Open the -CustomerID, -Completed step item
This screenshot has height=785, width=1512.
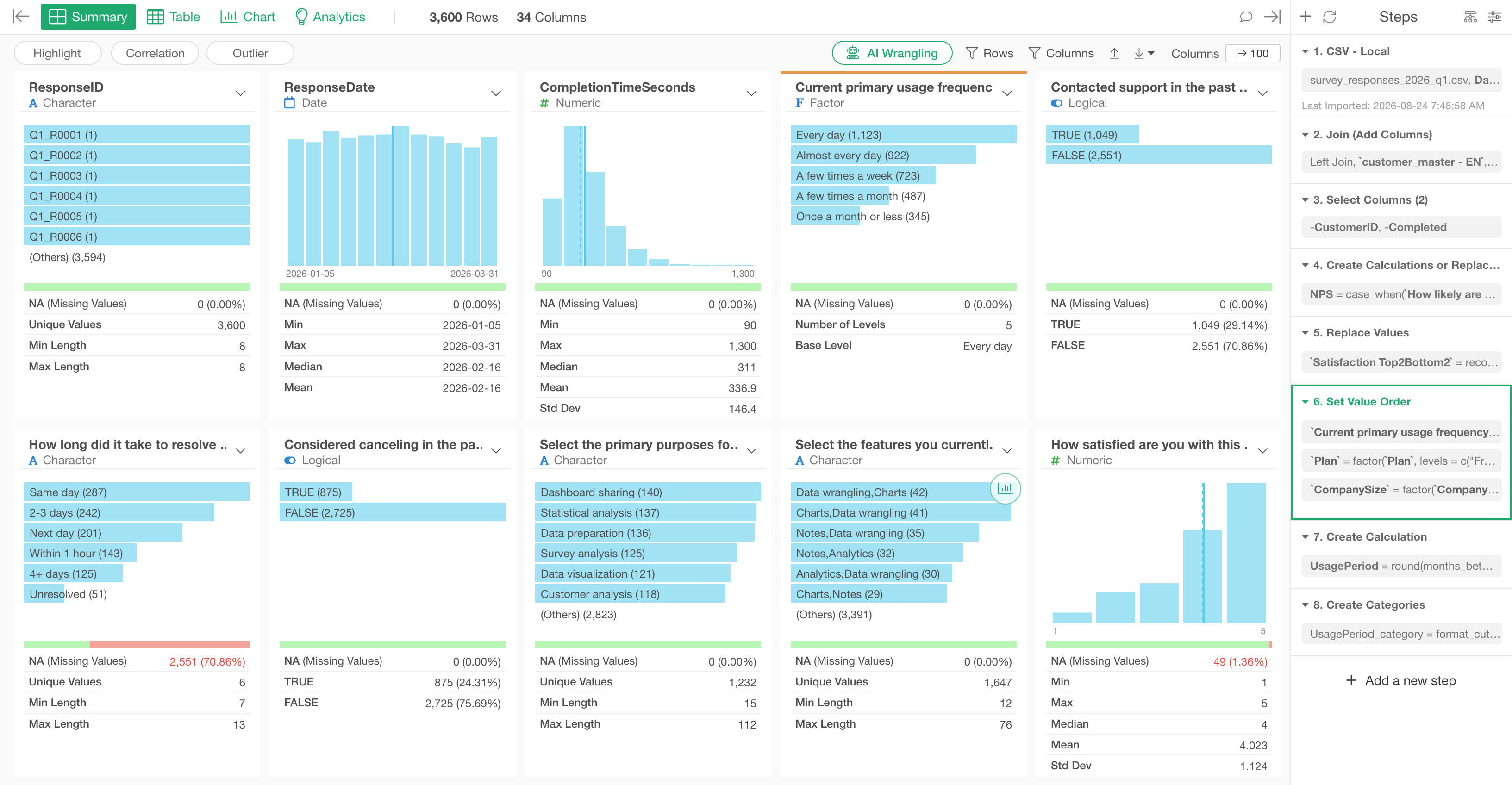1401,227
